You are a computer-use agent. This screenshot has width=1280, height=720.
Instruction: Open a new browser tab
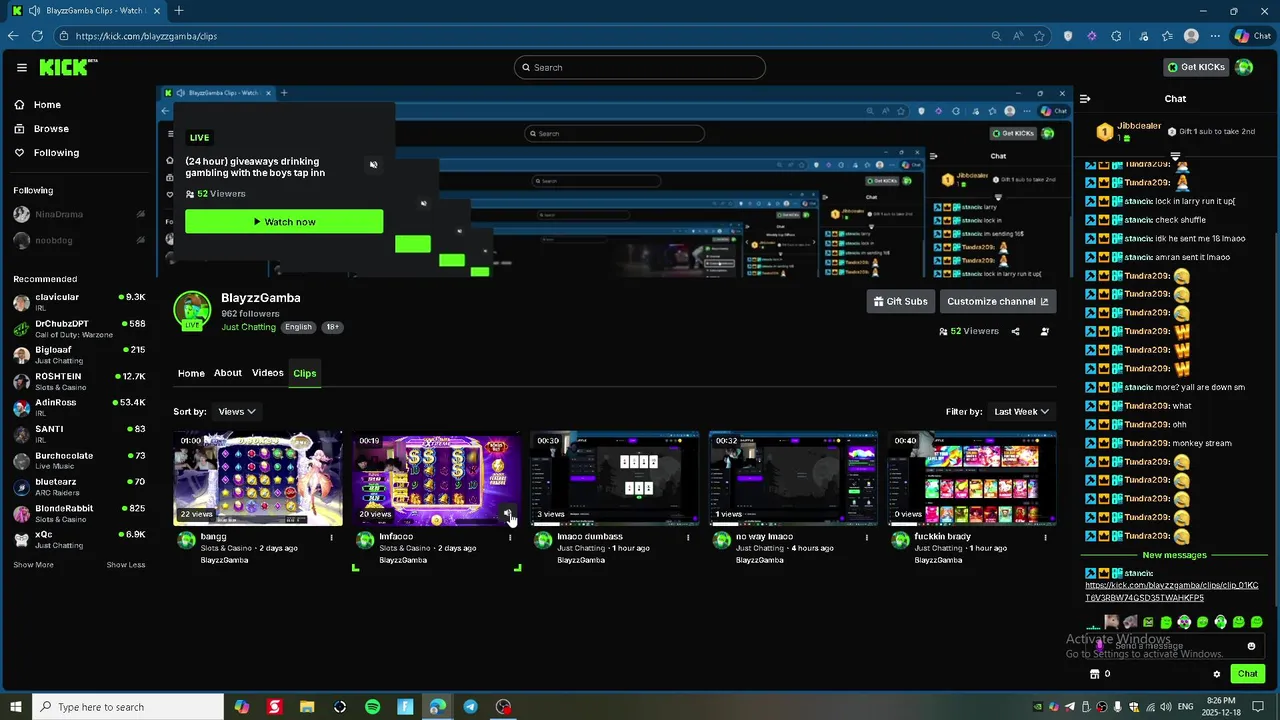point(179,11)
